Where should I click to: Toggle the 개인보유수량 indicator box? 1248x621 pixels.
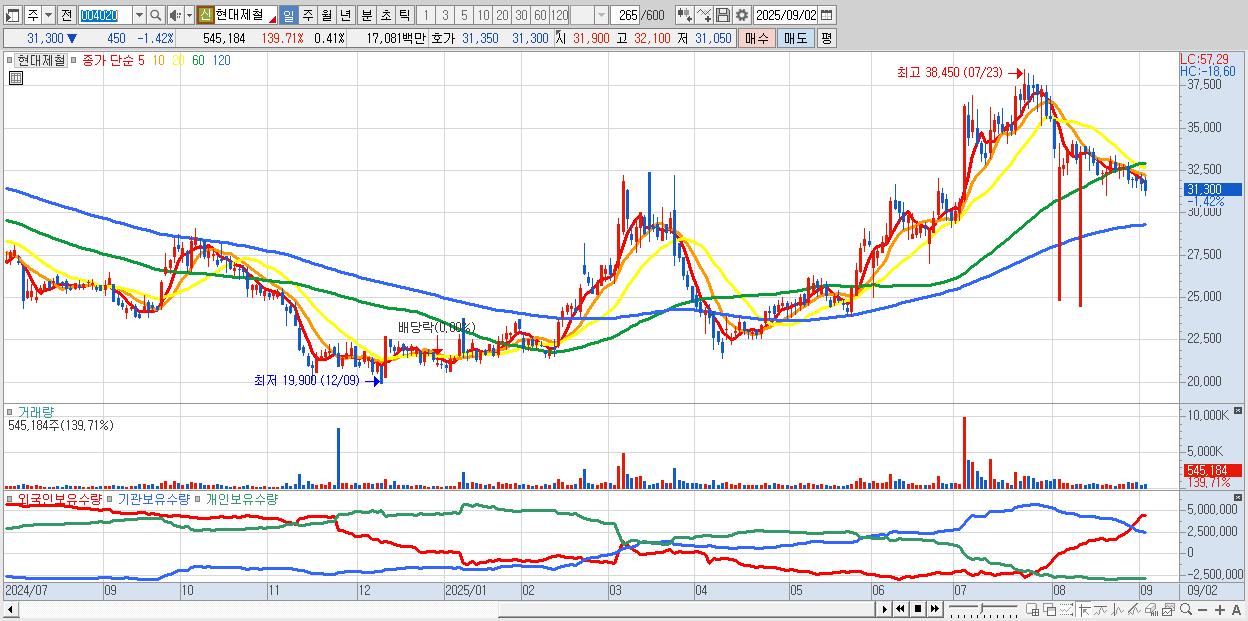coord(200,498)
